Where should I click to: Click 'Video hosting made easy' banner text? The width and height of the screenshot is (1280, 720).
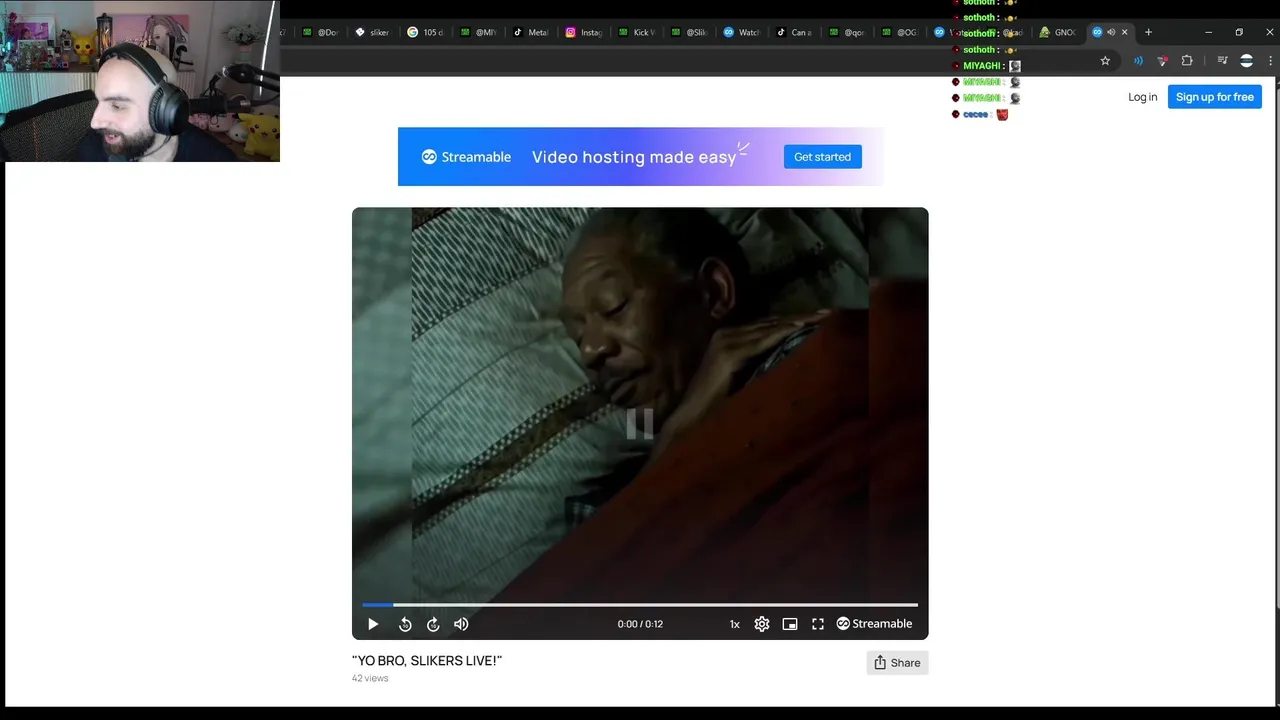[x=634, y=157]
